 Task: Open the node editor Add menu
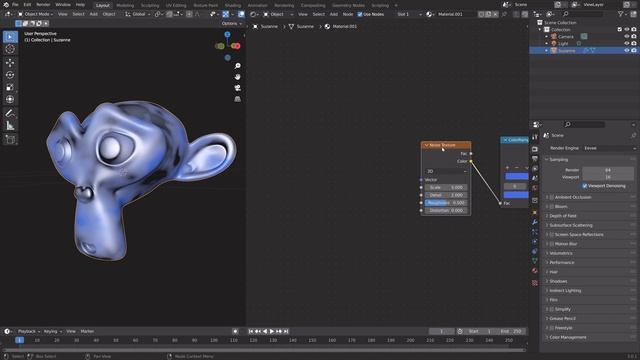[x=333, y=14]
